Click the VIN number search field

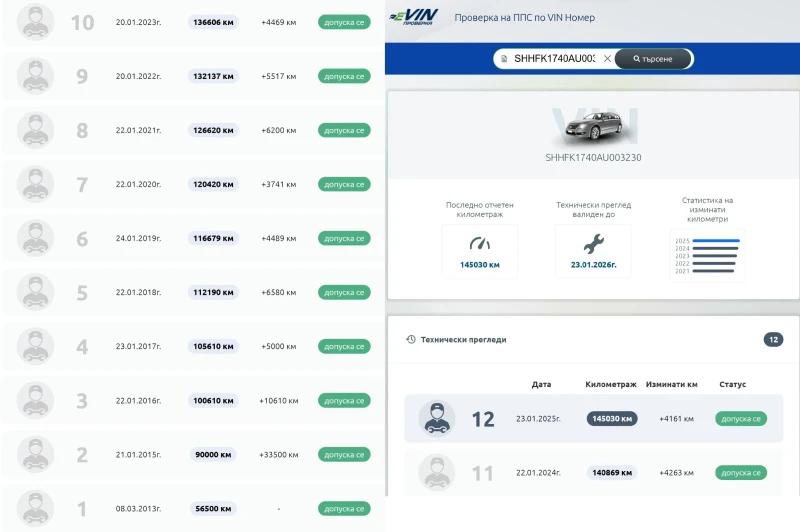coord(555,59)
